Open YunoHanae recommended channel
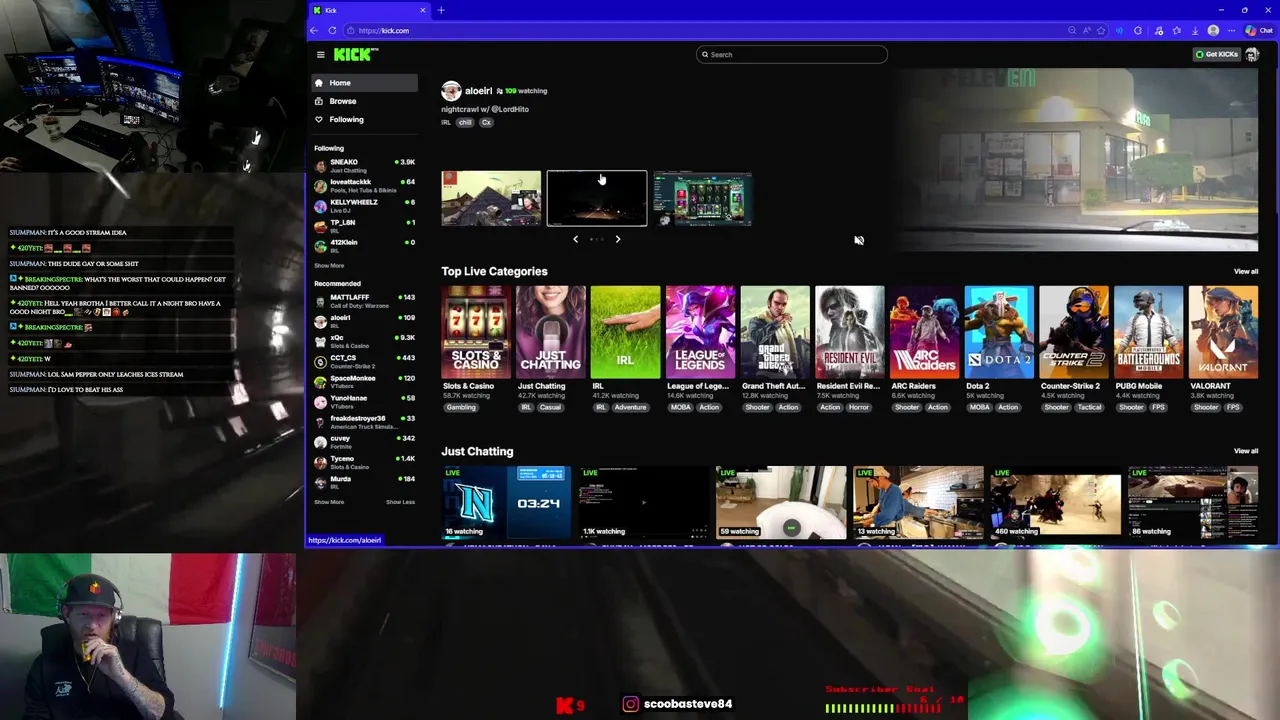This screenshot has width=1280, height=720. [x=364, y=402]
